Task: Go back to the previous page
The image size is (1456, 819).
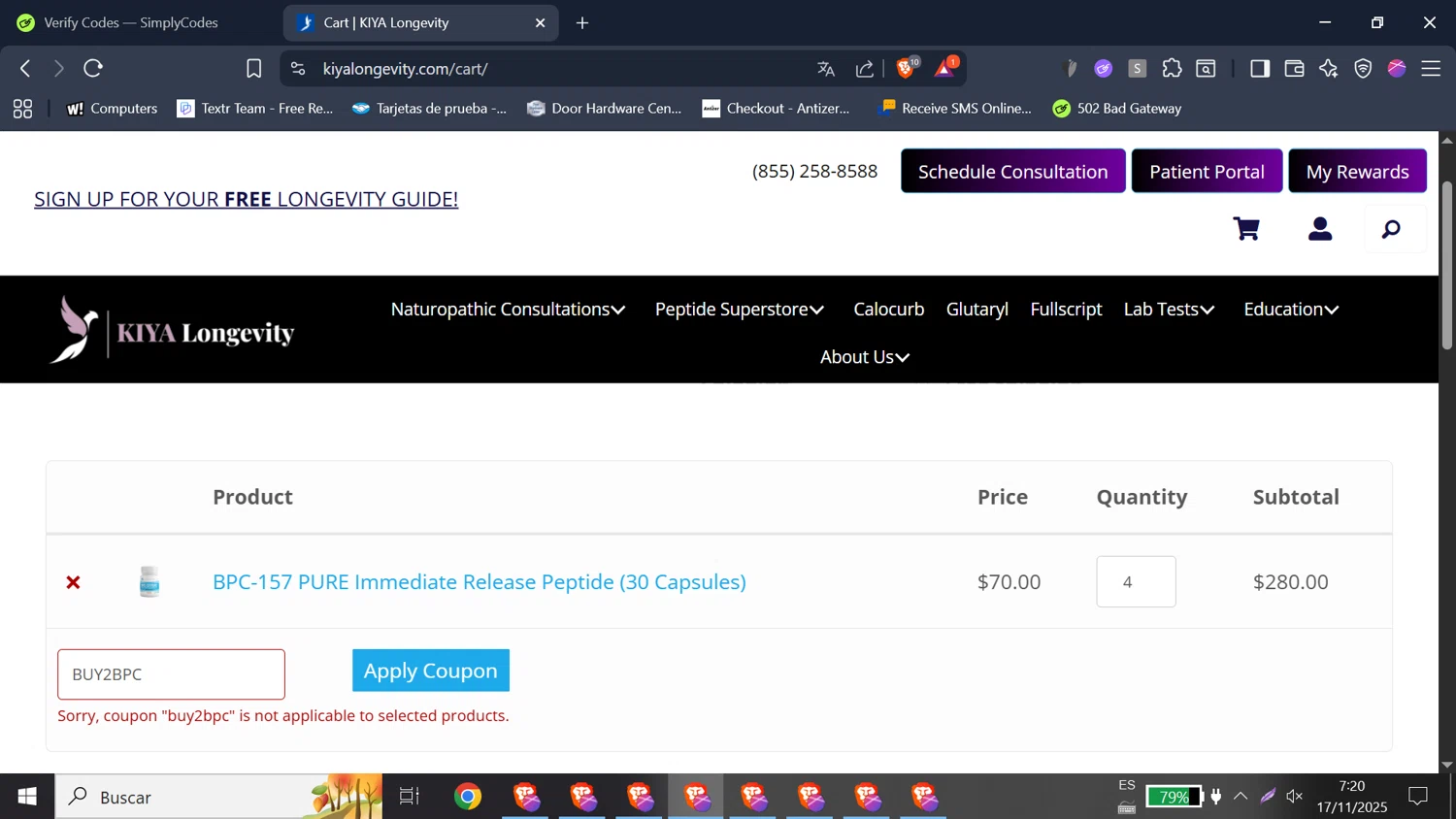Action: 25,68
